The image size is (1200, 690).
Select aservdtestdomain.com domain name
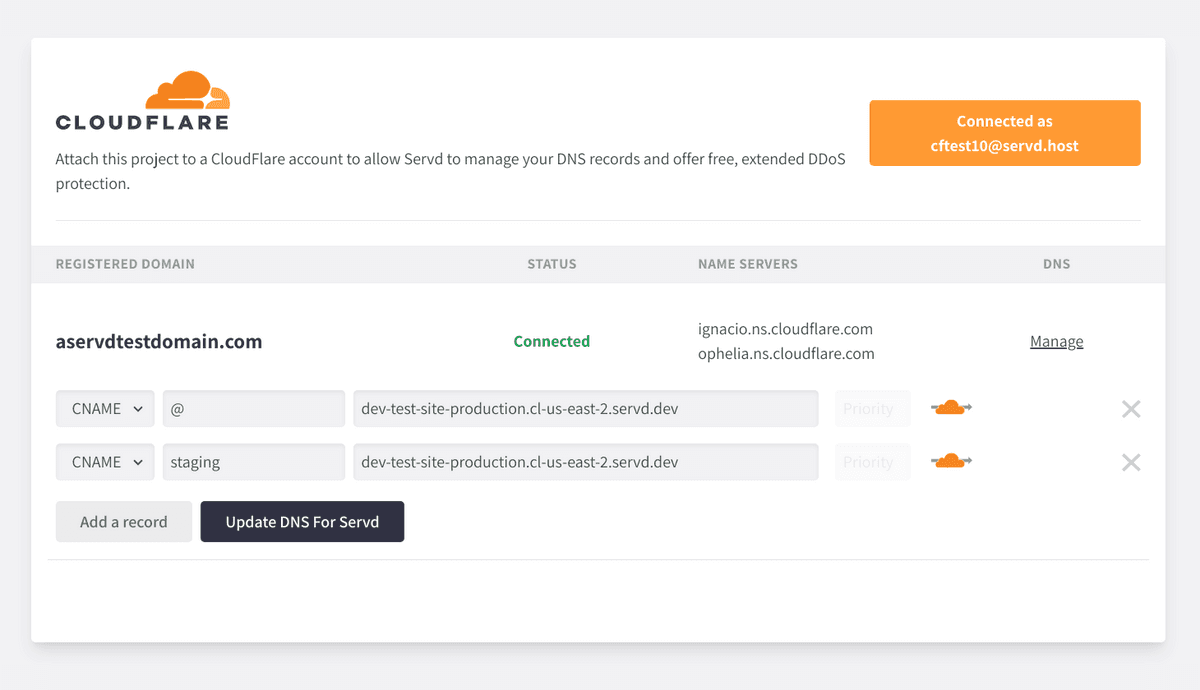159,341
